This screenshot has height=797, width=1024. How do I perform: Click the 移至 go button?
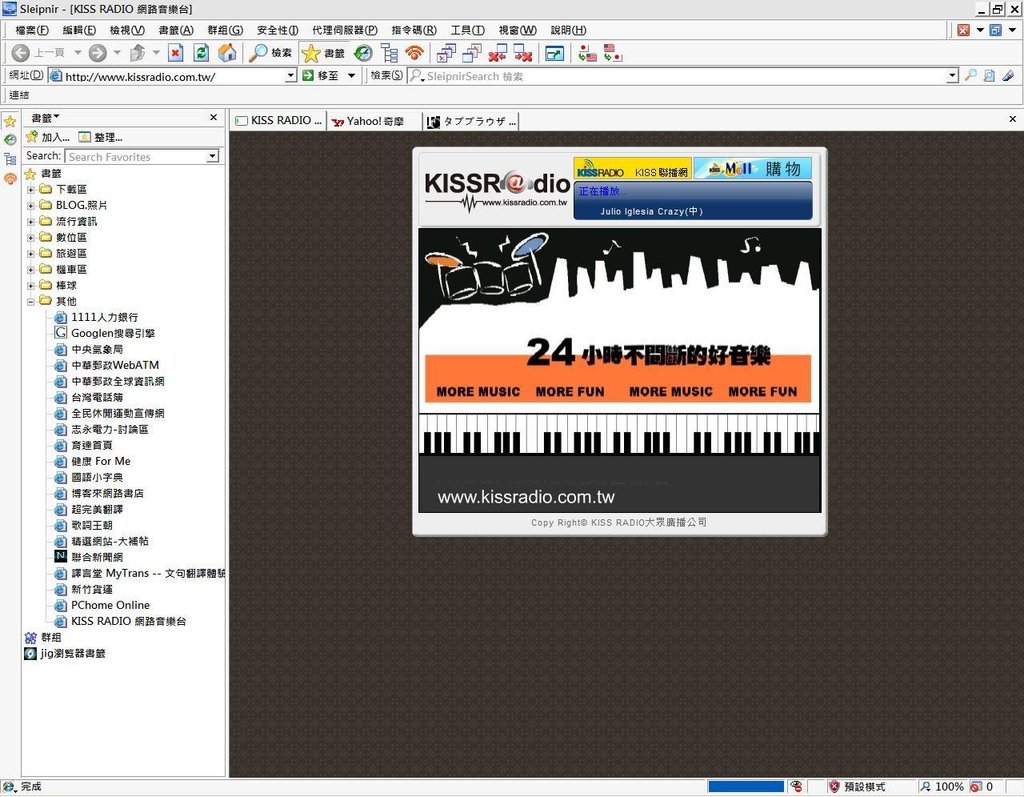click(320, 76)
